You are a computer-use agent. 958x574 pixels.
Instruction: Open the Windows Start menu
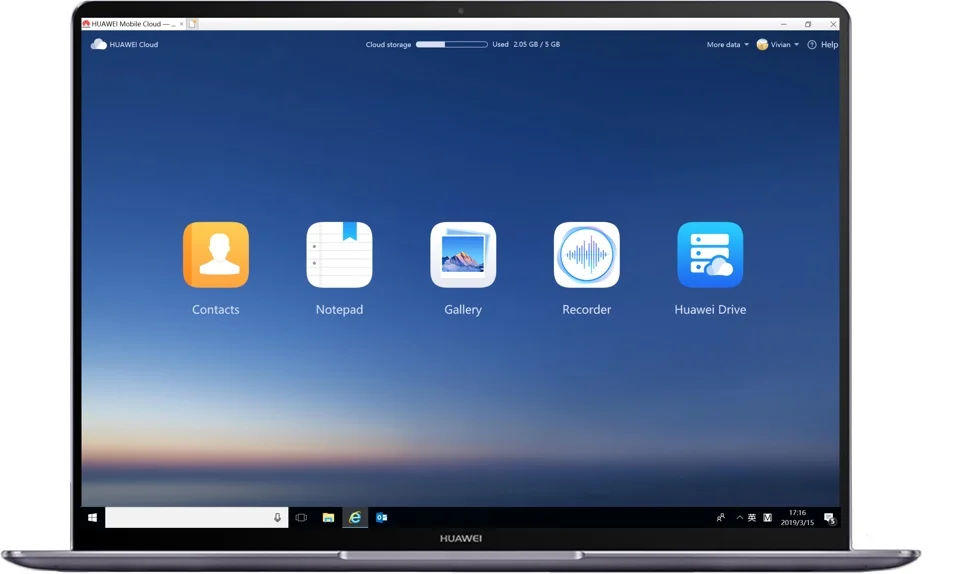(92, 518)
